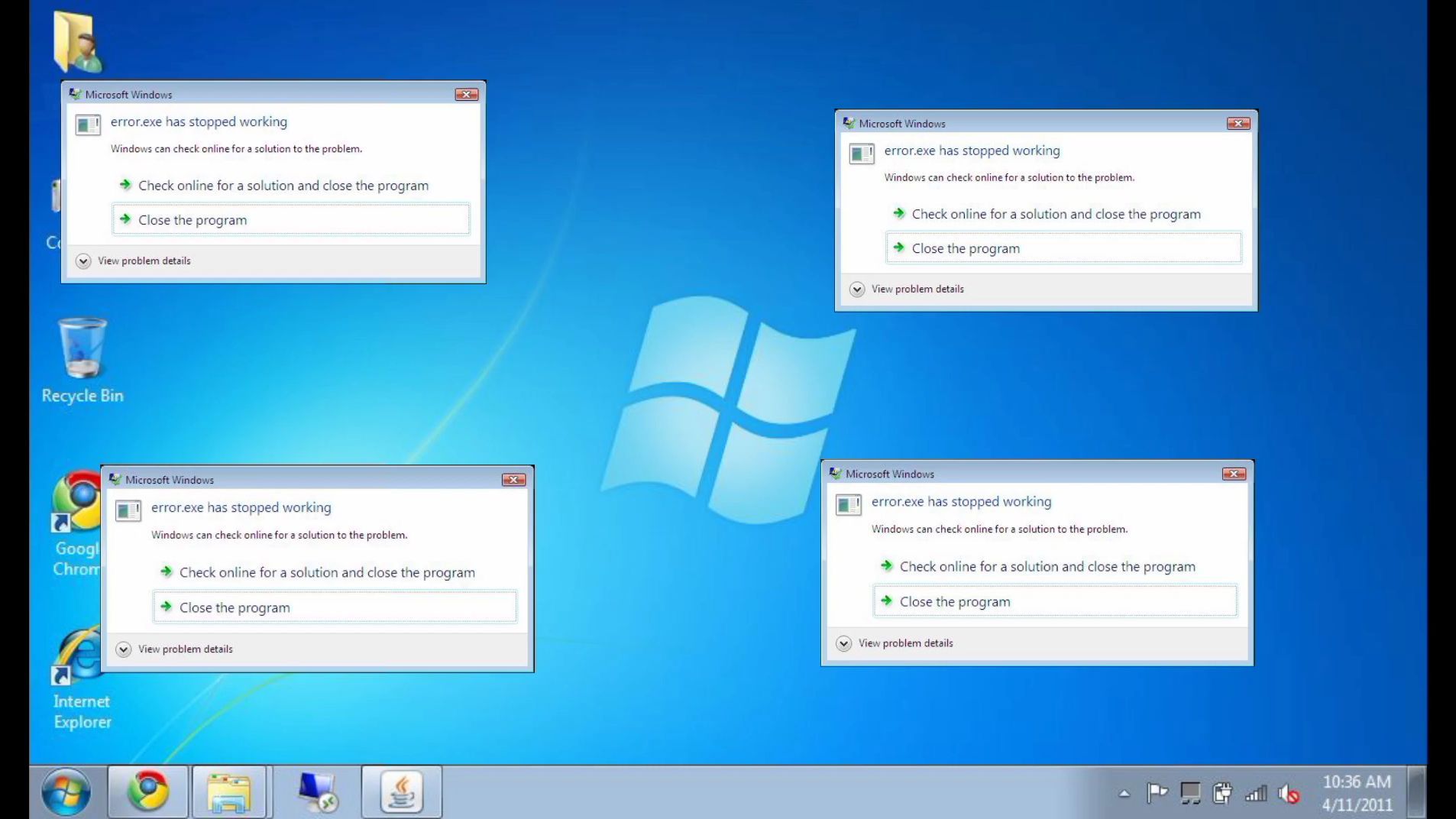This screenshot has height=819, width=1456.
Task: Expand View problem details in lower-right dialog
Action: pyautogui.click(x=895, y=644)
